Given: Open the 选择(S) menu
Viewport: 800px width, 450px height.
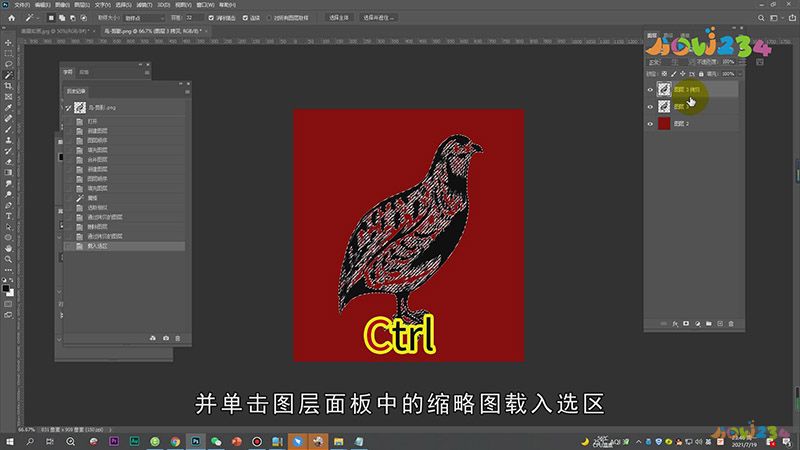Looking at the screenshot, I should [123, 5].
